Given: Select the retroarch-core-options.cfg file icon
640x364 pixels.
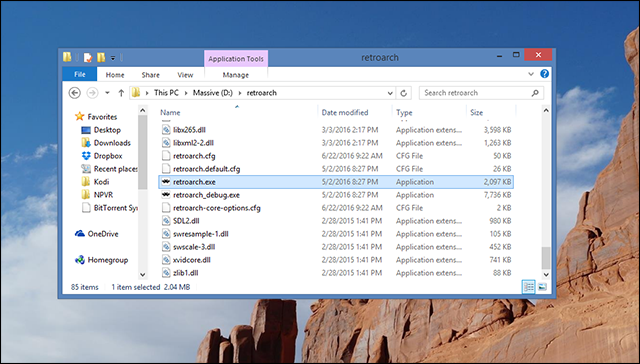Looking at the screenshot, I should (x=166, y=208).
